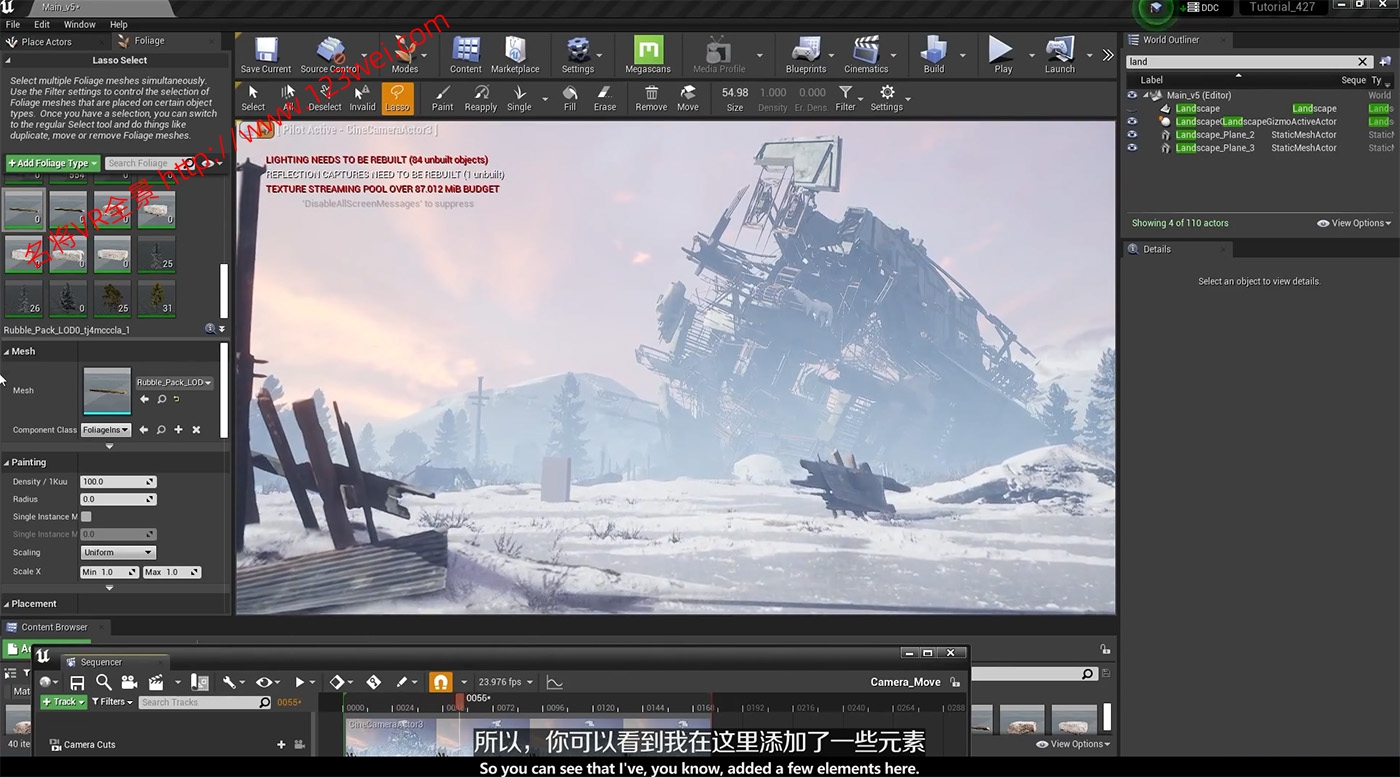Click the Build toolbar icon

(x=933, y=54)
